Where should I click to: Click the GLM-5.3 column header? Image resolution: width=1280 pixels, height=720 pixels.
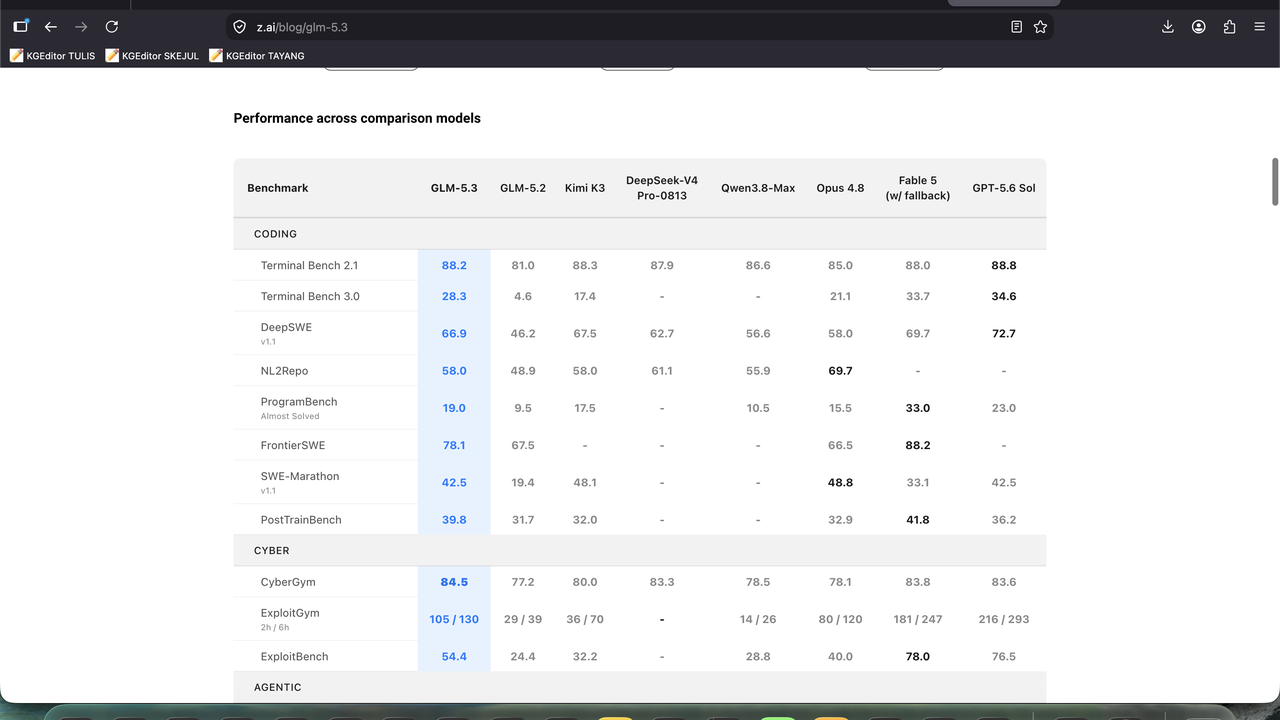(x=454, y=188)
